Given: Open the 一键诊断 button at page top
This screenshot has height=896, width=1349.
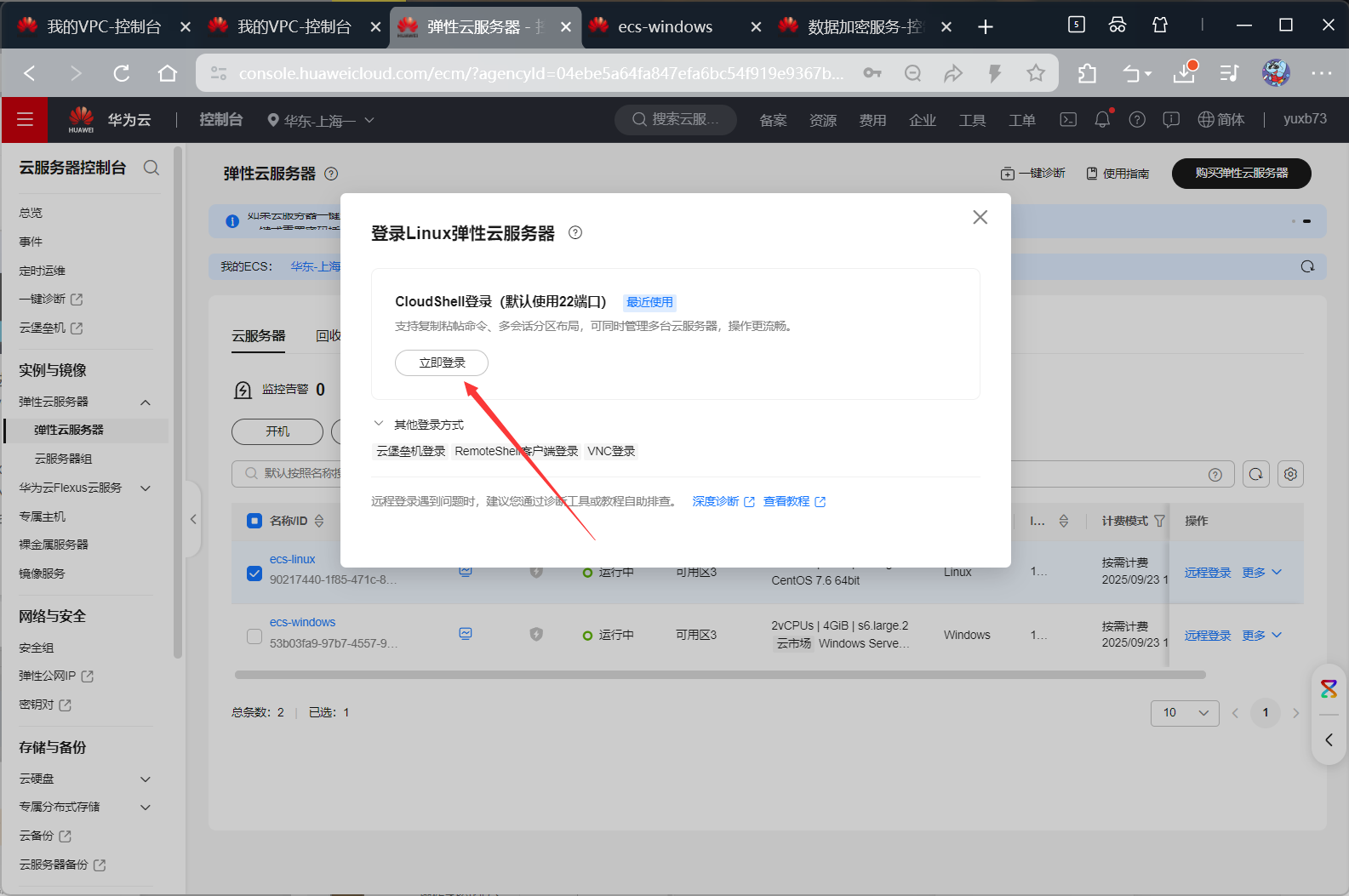Looking at the screenshot, I should [1033, 174].
